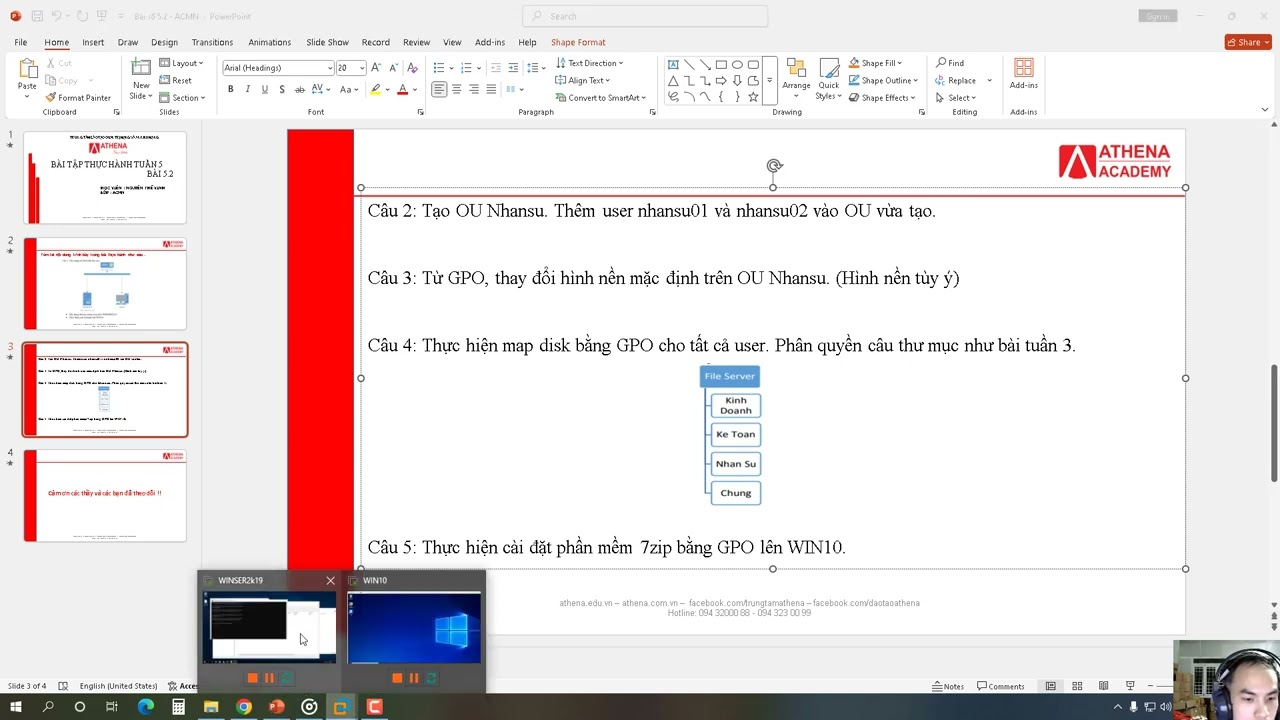The image size is (1280, 720).
Task: Expand the Align Text dropdown
Action: point(582,81)
